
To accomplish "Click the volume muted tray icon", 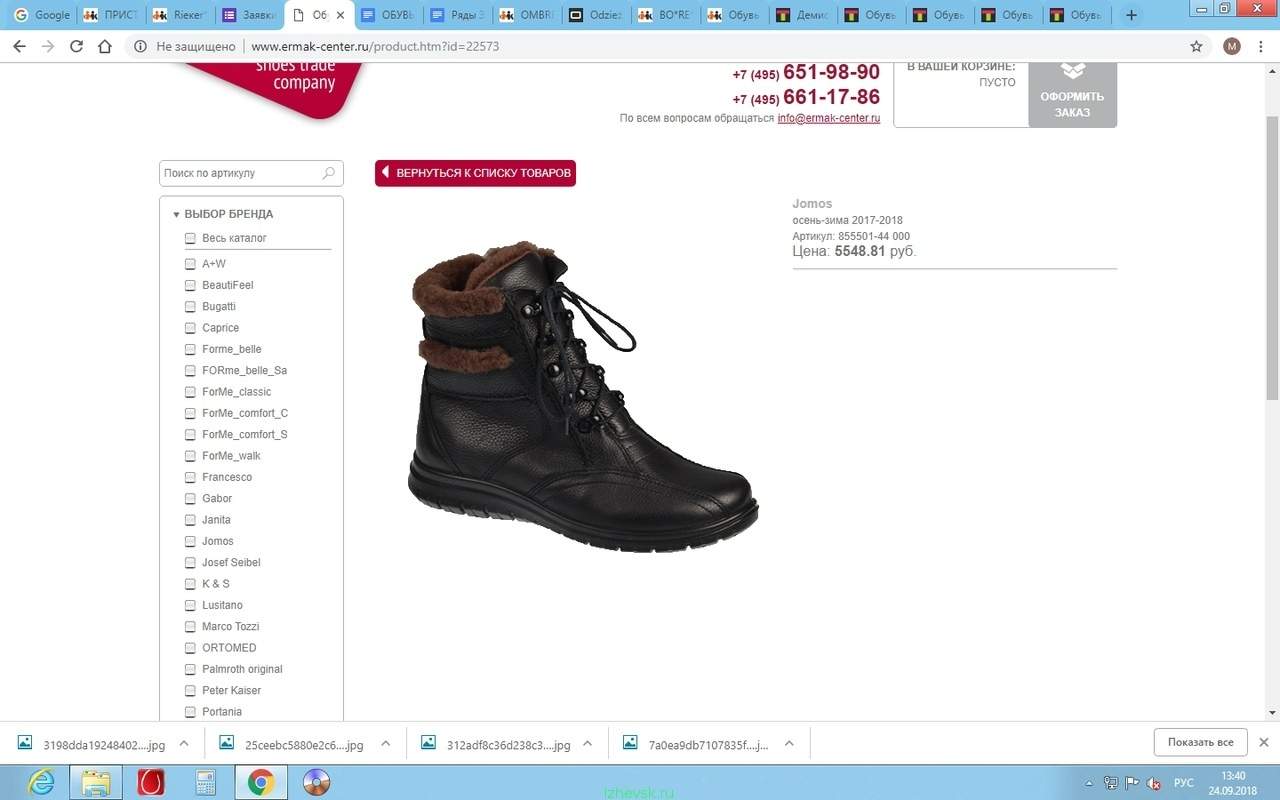I will point(1155,783).
